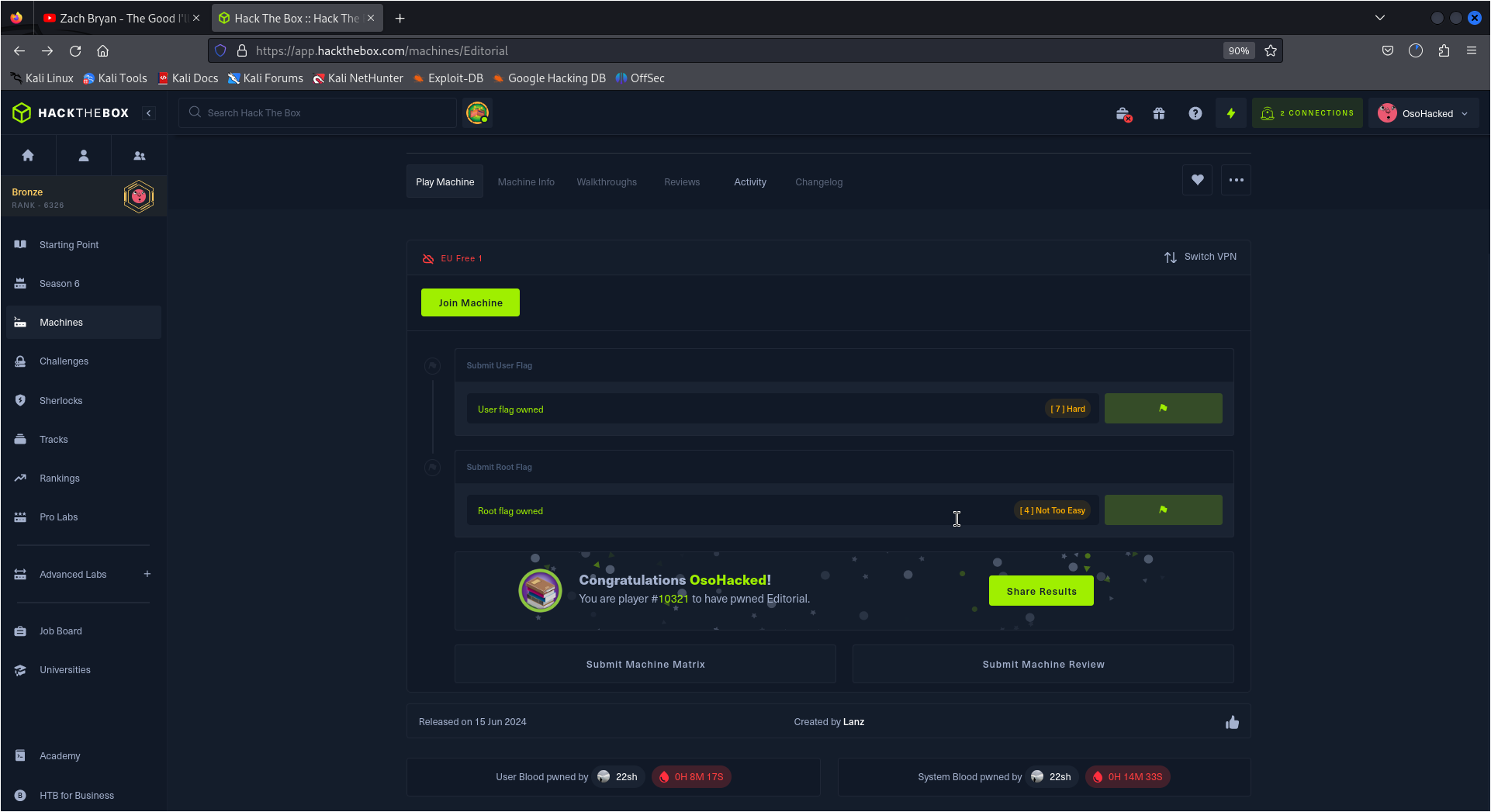Screen dimensions: 1491x812
Task: Open the Walkthroughs tab
Action: tap(607, 182)
